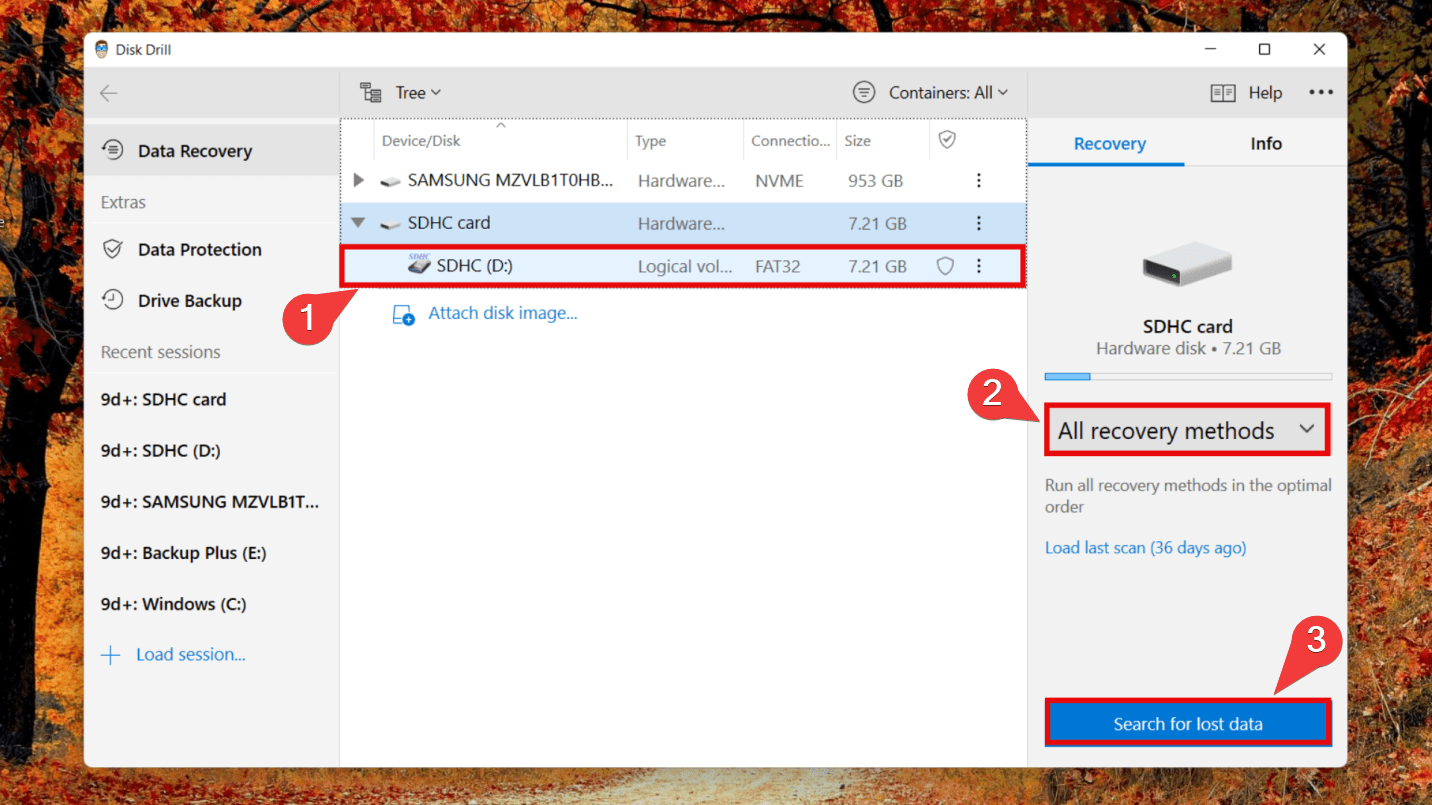Open recent session SAMSUNG MZVLB1T
This screenshot has width=1432, height=805.
click(x=210, y=502)
